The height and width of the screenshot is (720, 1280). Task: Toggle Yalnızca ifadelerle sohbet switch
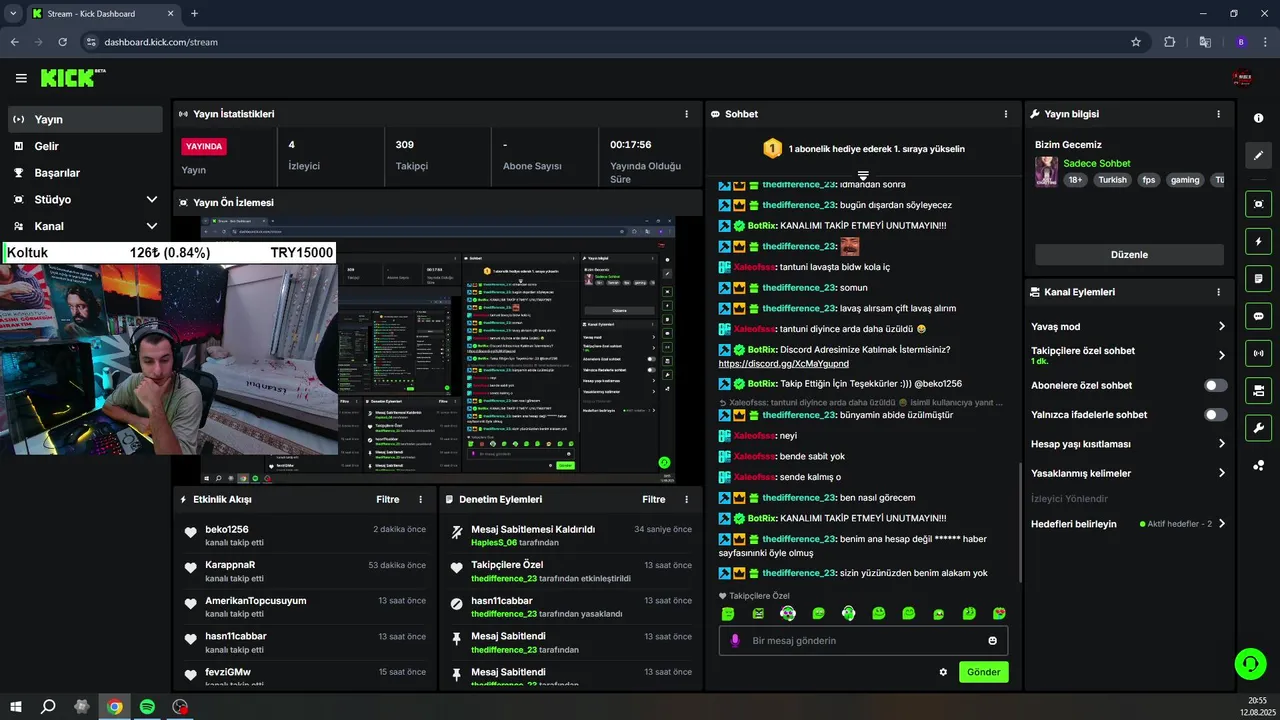pos(1216,414)
